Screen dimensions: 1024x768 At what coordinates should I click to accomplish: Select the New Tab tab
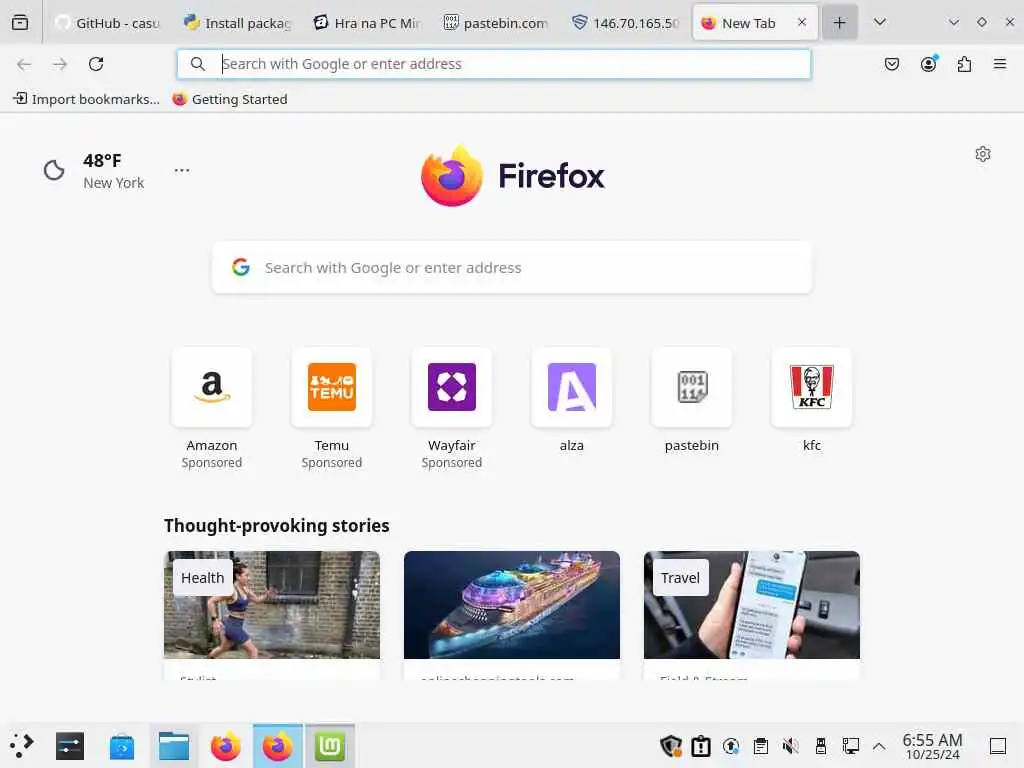pos(748,23)
